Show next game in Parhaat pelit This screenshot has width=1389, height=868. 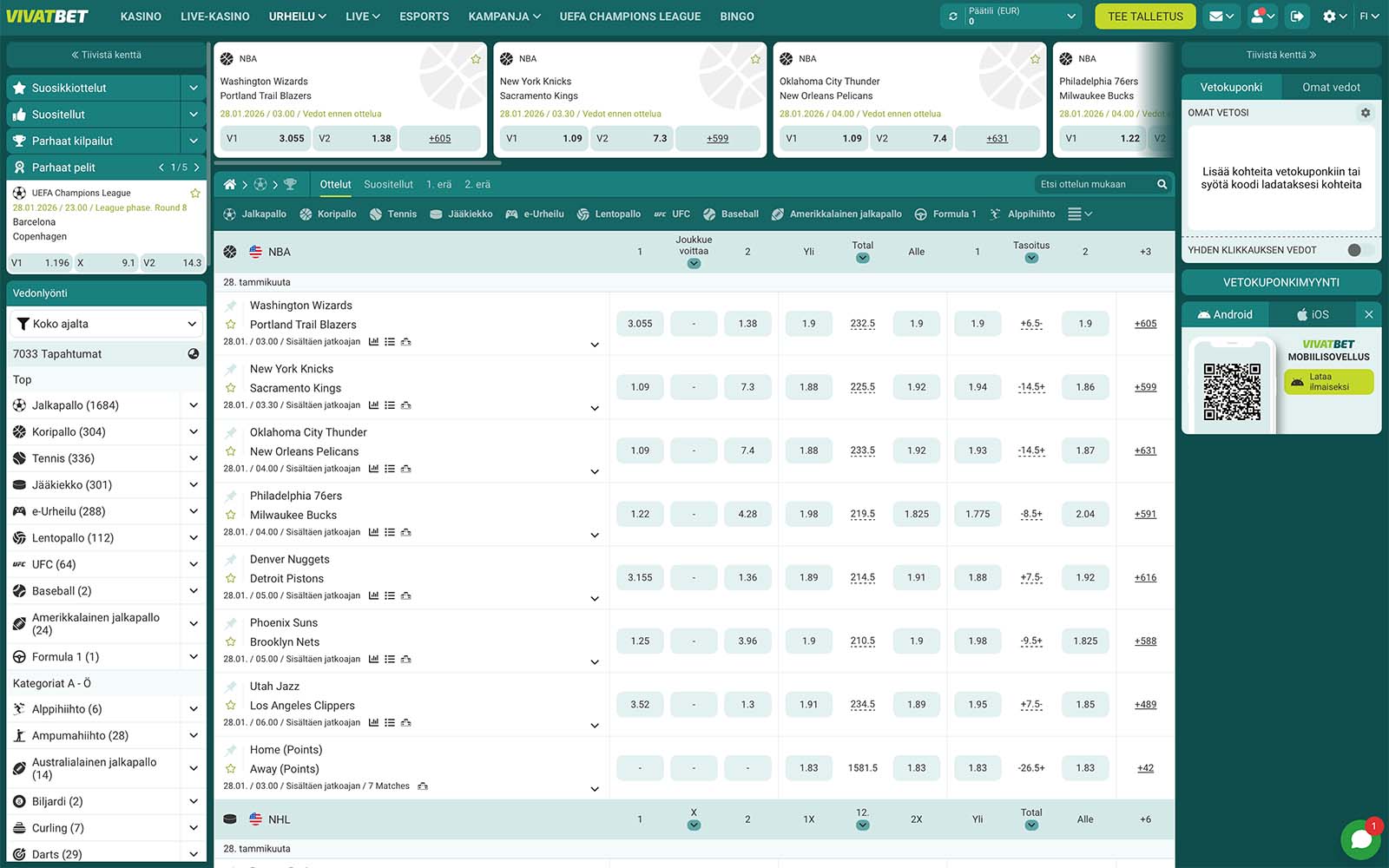197,168
